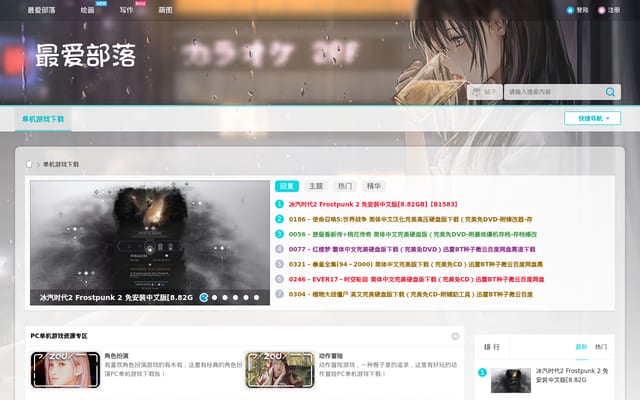The image size is (640, 400).
Task: Click rank badge 7 beside 0304 thread
Action: click(279, 294)
